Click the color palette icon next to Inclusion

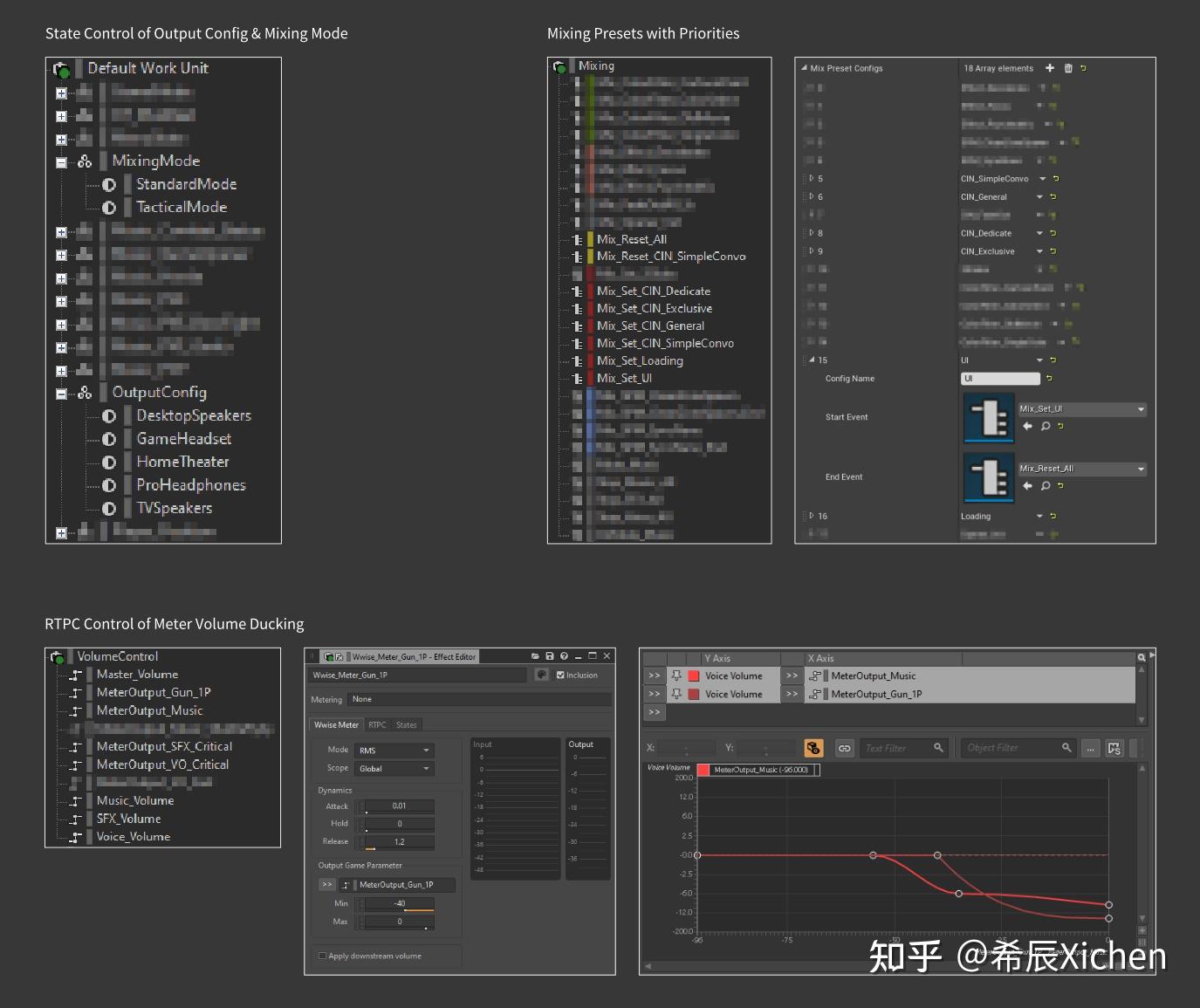pos(542,675)
